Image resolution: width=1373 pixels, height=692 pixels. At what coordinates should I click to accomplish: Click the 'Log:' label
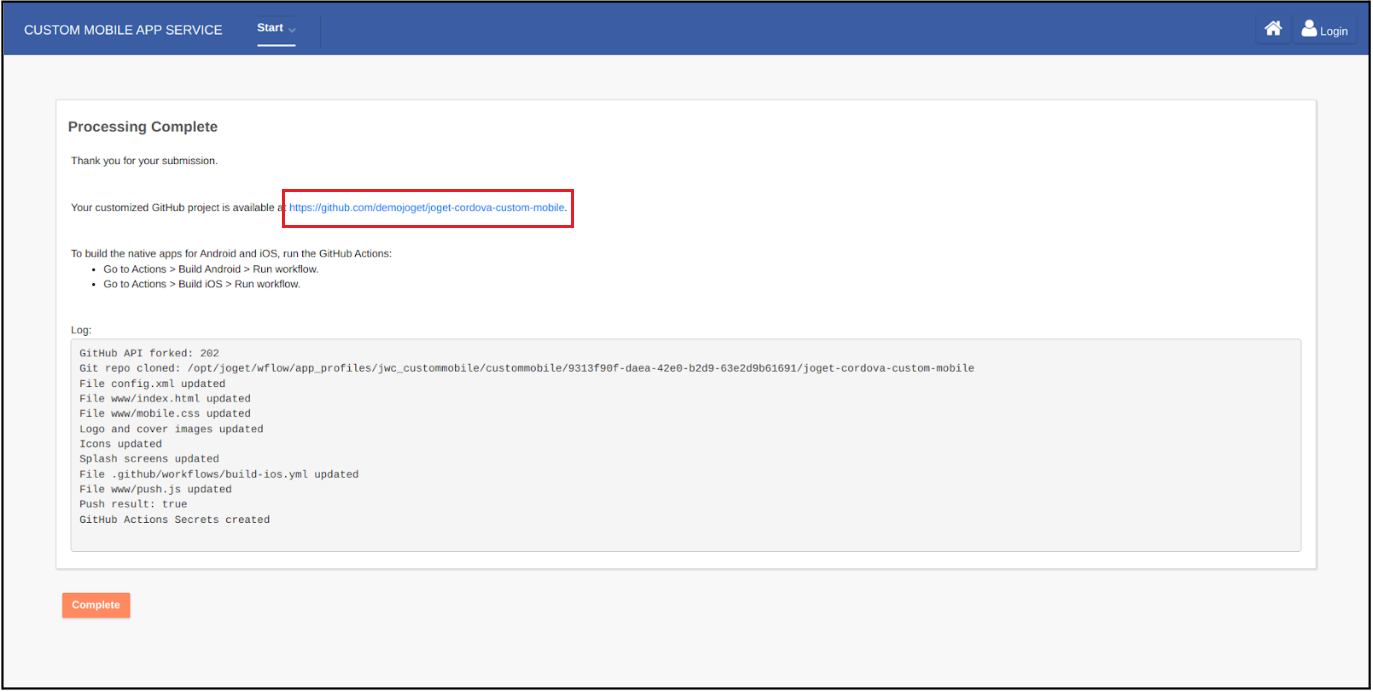(81, 330)
